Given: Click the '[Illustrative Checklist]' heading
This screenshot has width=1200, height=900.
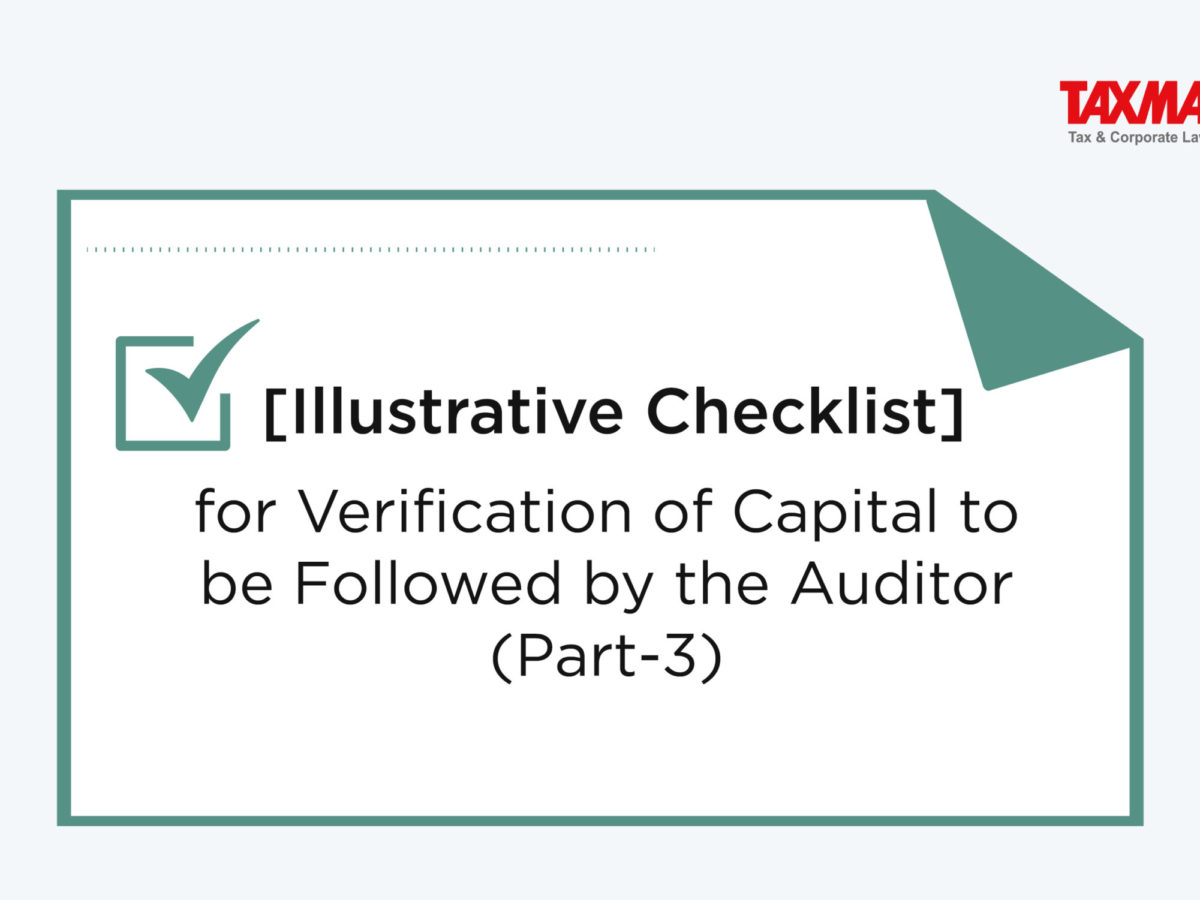Looking at the screenshot, I should pos(613,412).
